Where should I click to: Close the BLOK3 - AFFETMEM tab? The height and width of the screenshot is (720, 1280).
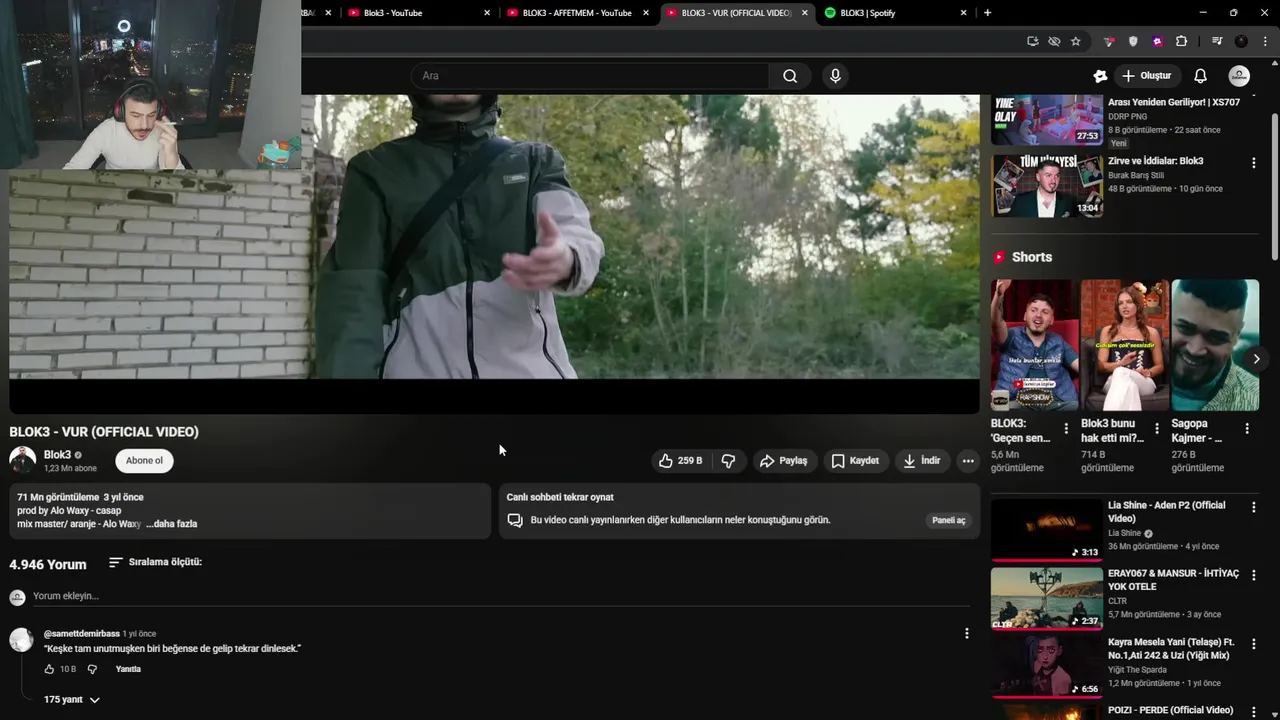pyautogui.click(x=646, y=13)
